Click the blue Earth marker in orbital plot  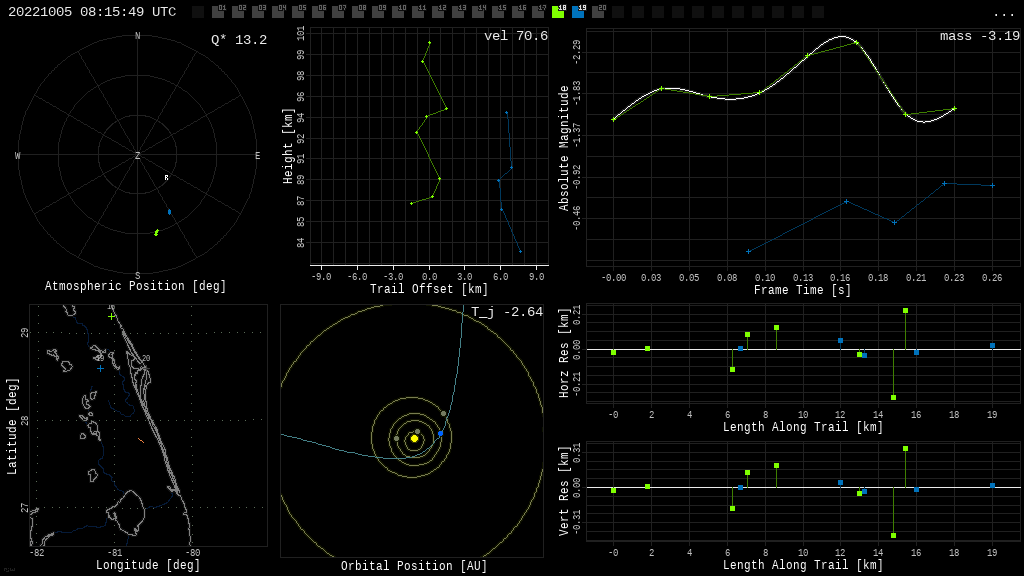point(440,434)
